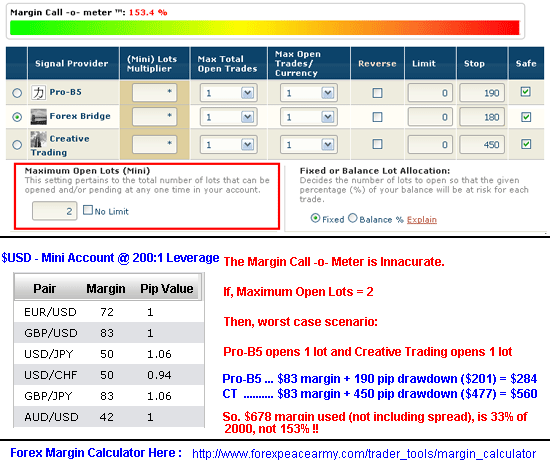The width and height of the screenshot is (550, 471).
Task: Uncheck the Safe checkbox for Pro-B5
Action: [525, 92]
